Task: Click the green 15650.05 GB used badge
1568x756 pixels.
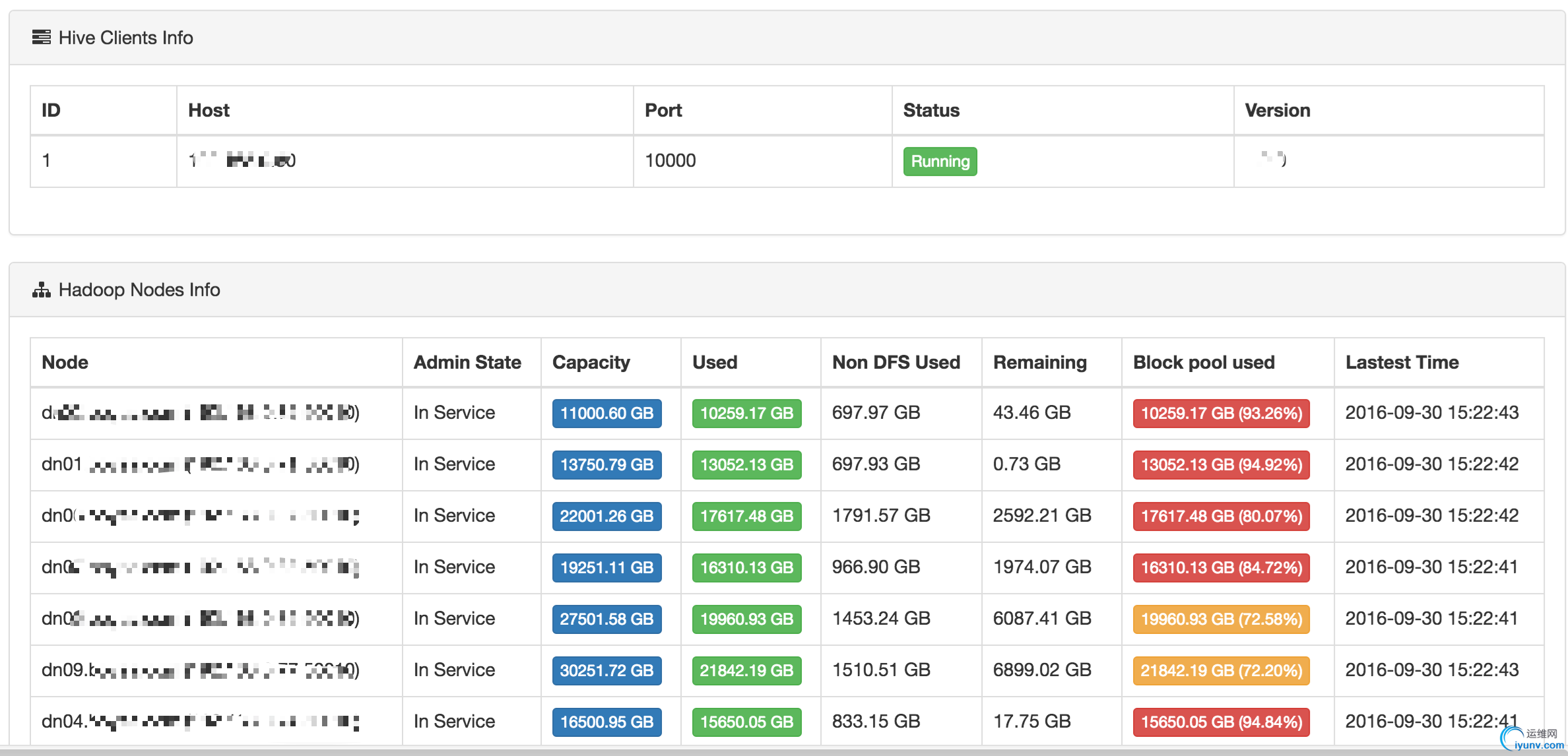Action: tap(746, 722)
